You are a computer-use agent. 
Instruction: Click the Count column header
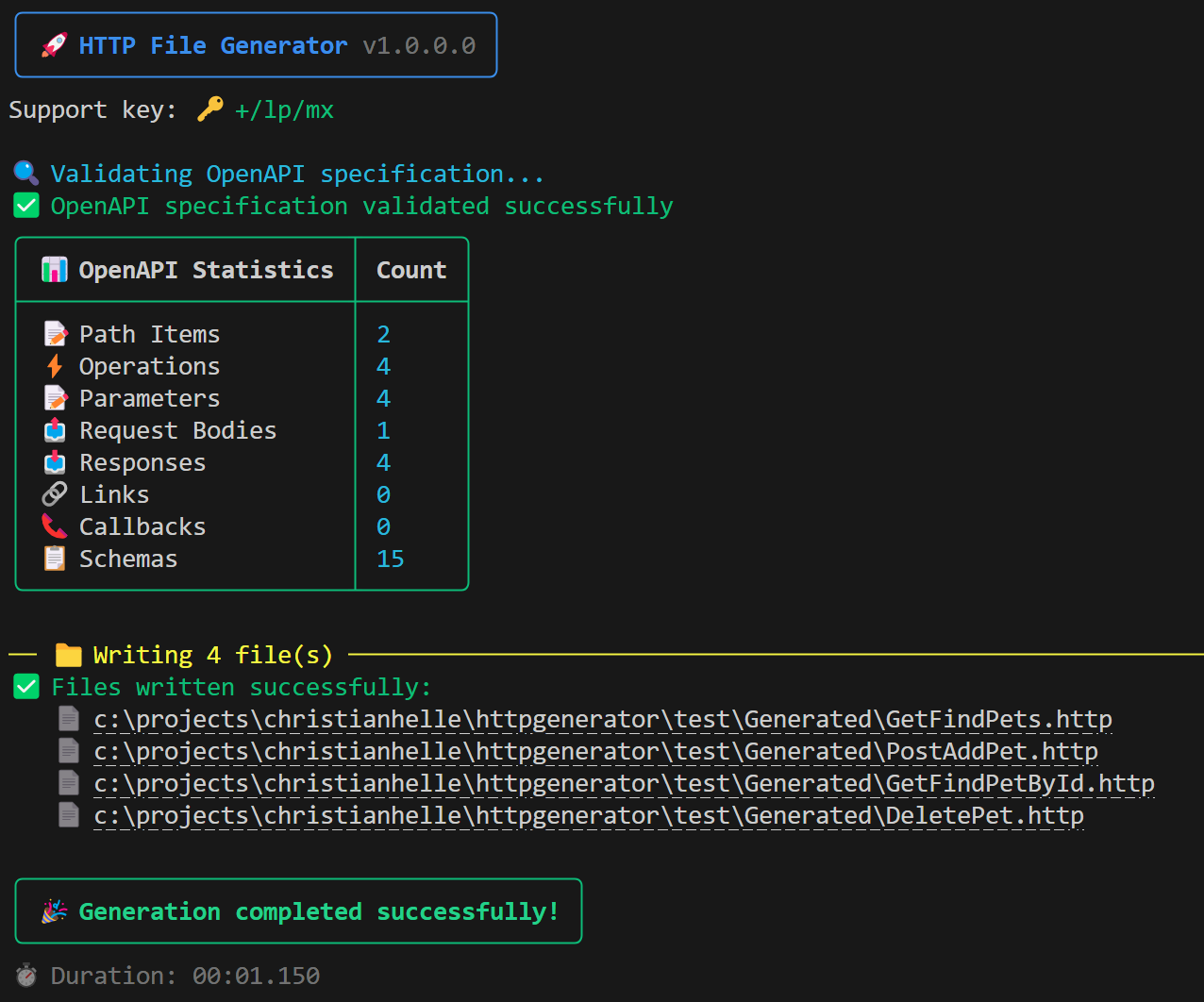click(x=411, y=270)
